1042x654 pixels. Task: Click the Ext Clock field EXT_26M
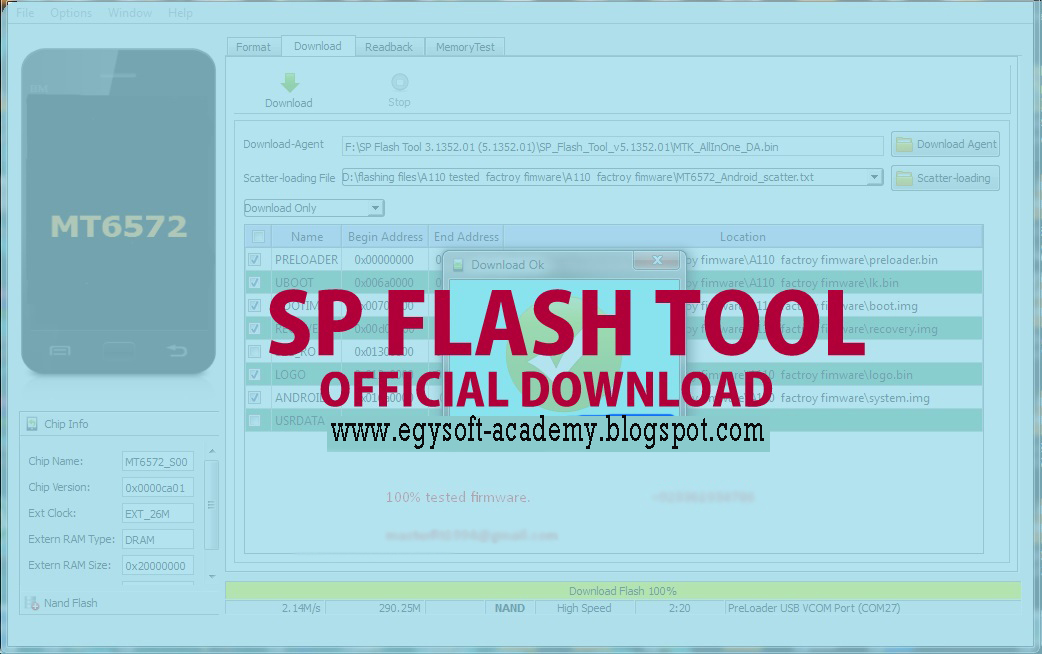157,513
